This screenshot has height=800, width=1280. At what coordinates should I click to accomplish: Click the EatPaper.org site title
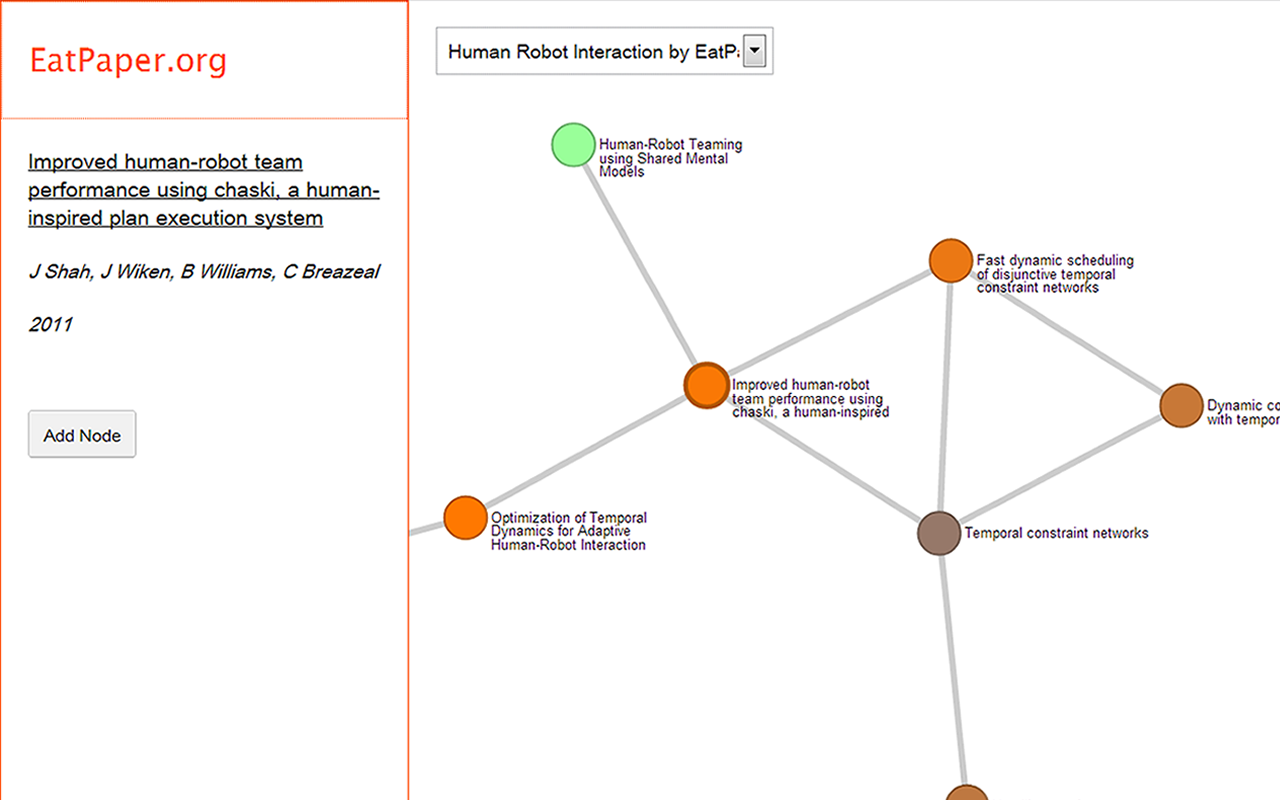(128, 61)
